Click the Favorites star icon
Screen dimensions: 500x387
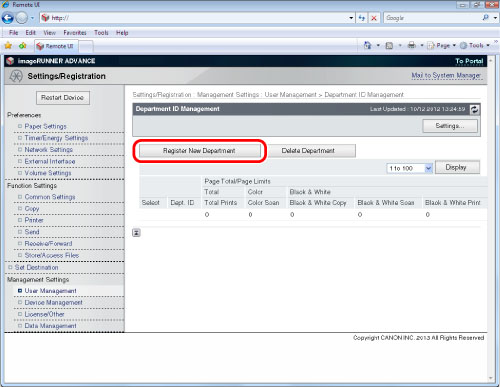[x=8, y=46]
